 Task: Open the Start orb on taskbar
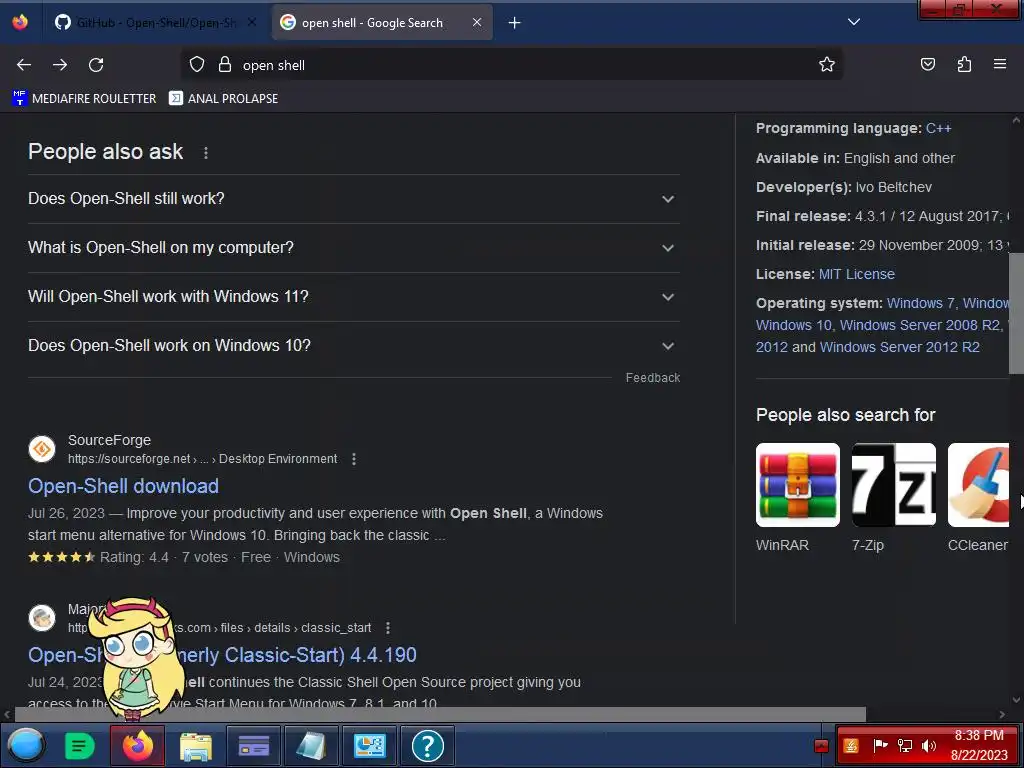coord(26,746)
